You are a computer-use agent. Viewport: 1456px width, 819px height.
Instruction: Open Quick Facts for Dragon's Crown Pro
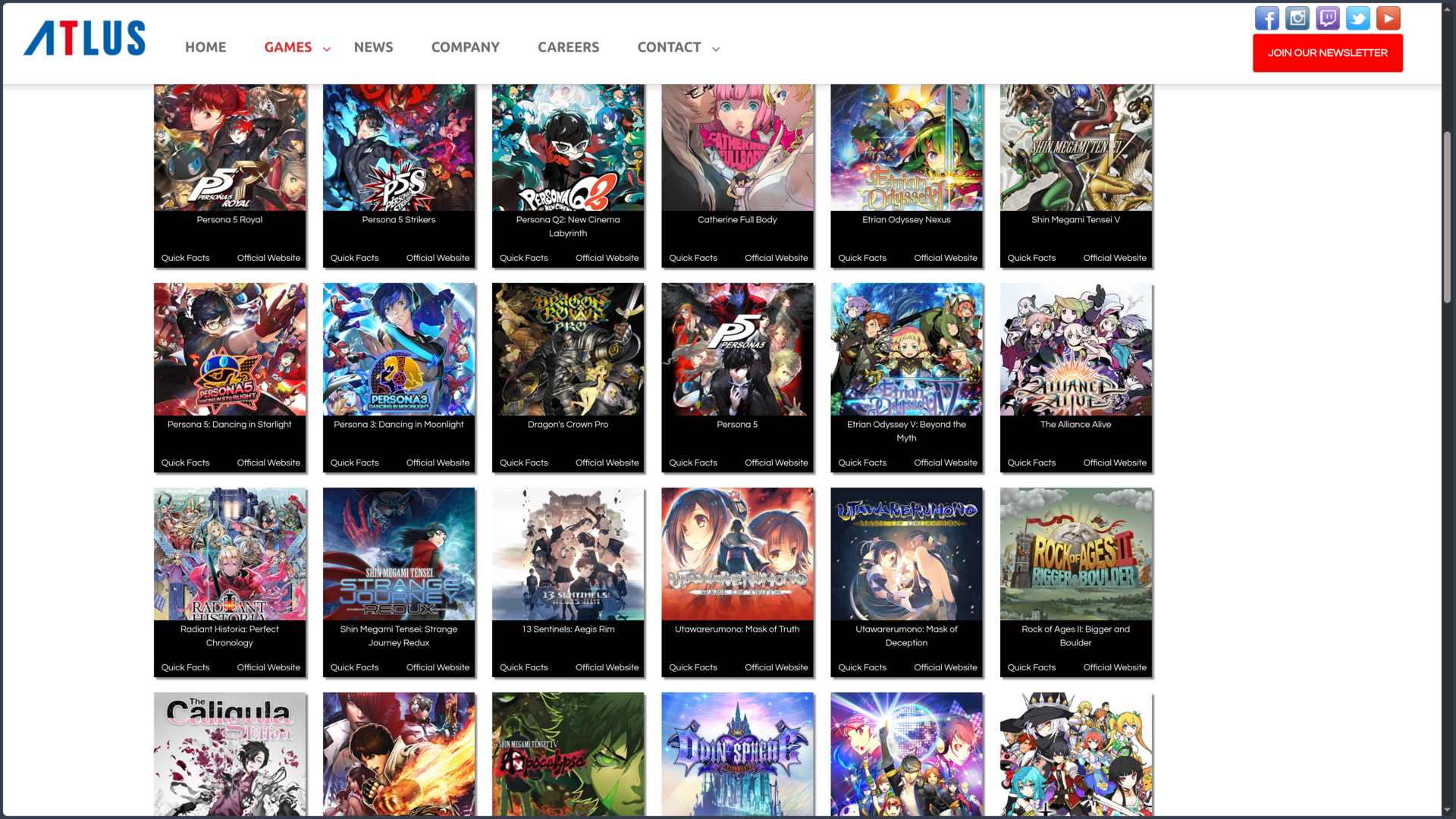point(523,463)
